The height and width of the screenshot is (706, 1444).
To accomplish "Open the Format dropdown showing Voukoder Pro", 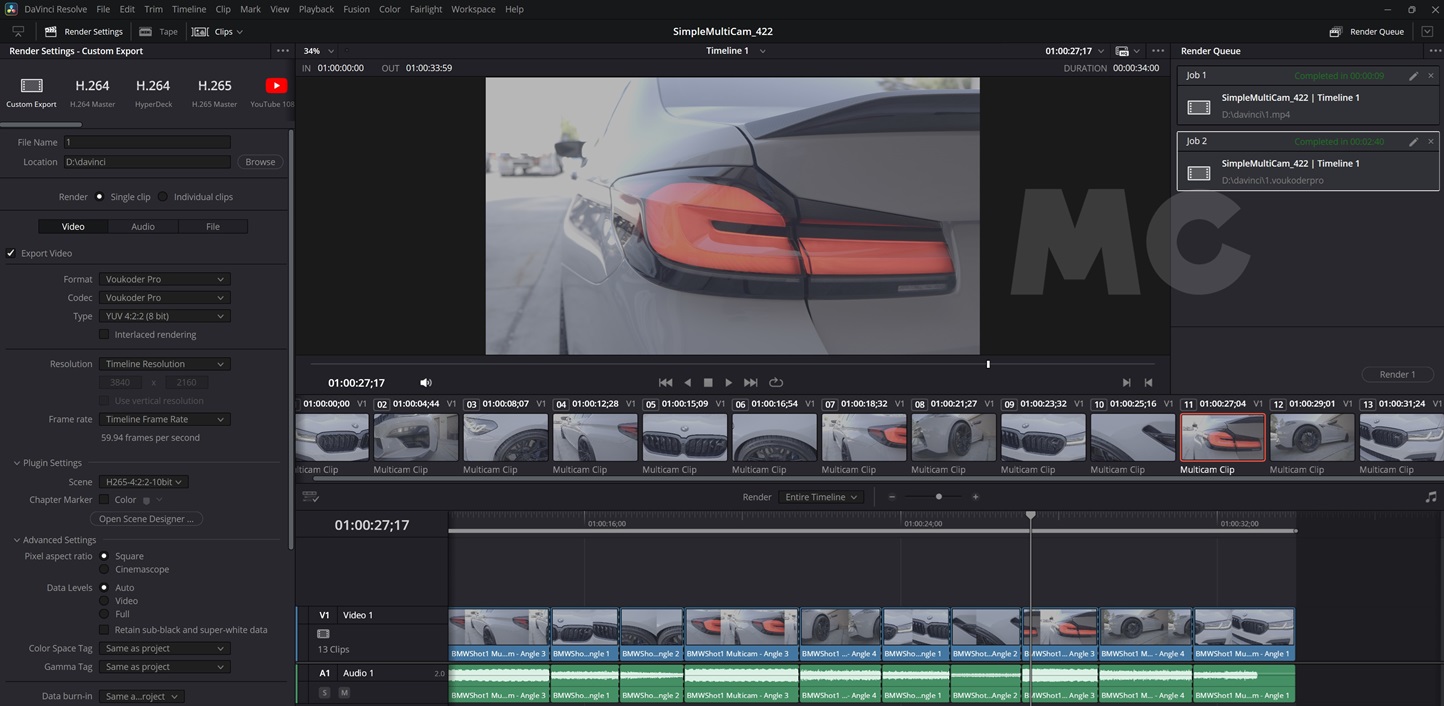I will point(164,280).
